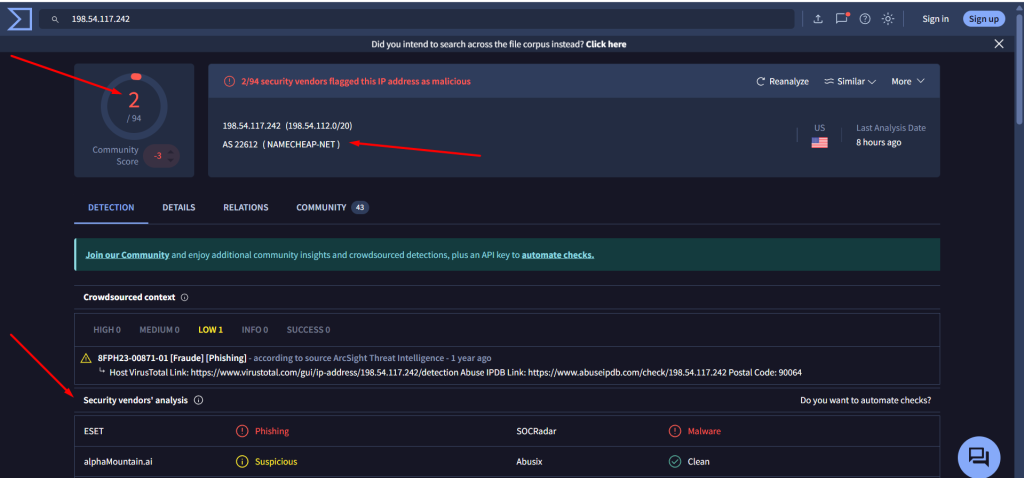1024x478 pixels.
Task: Click the search input with 198.54.117.242
Action: click(417, 19)
